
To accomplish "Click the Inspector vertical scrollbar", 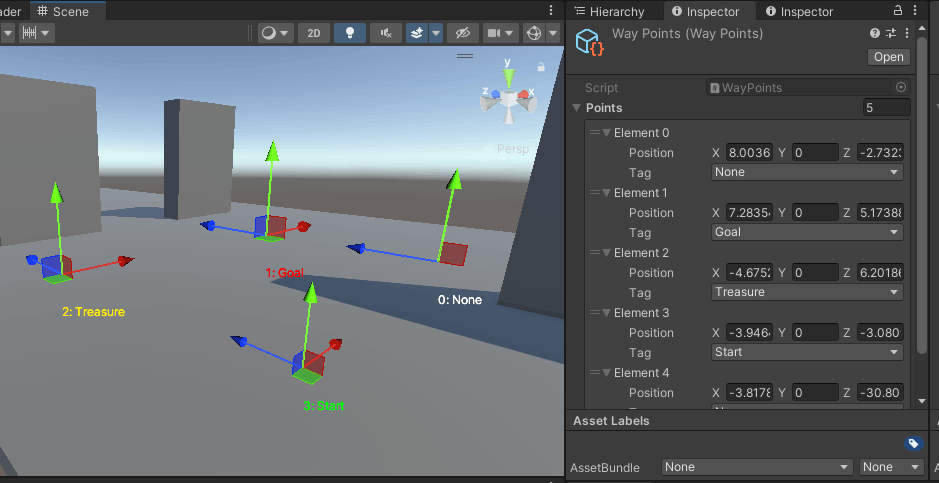I will point(922,198).
